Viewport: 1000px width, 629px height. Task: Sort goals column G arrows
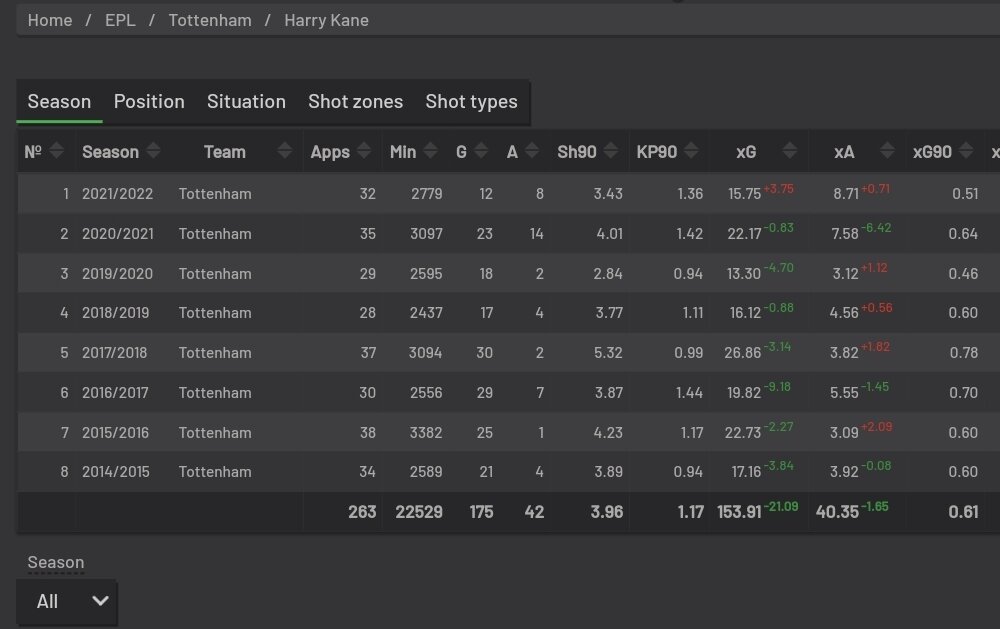point(482,151)
